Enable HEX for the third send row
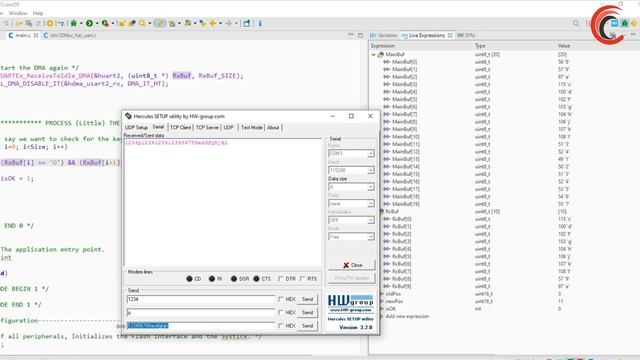Viewport: 640px width, 360px height. [x=280, y=326]
